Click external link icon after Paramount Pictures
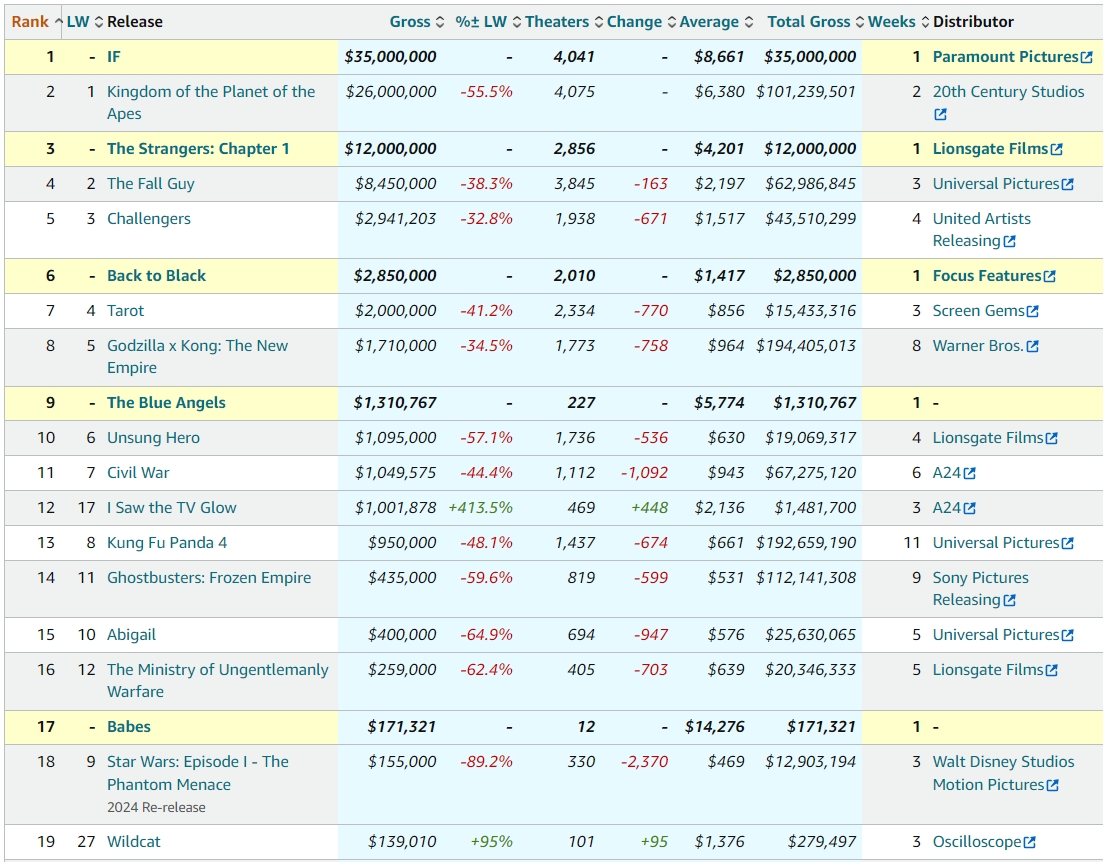The height and width of the screenshot is (862, 1107). pos(1087,57)
